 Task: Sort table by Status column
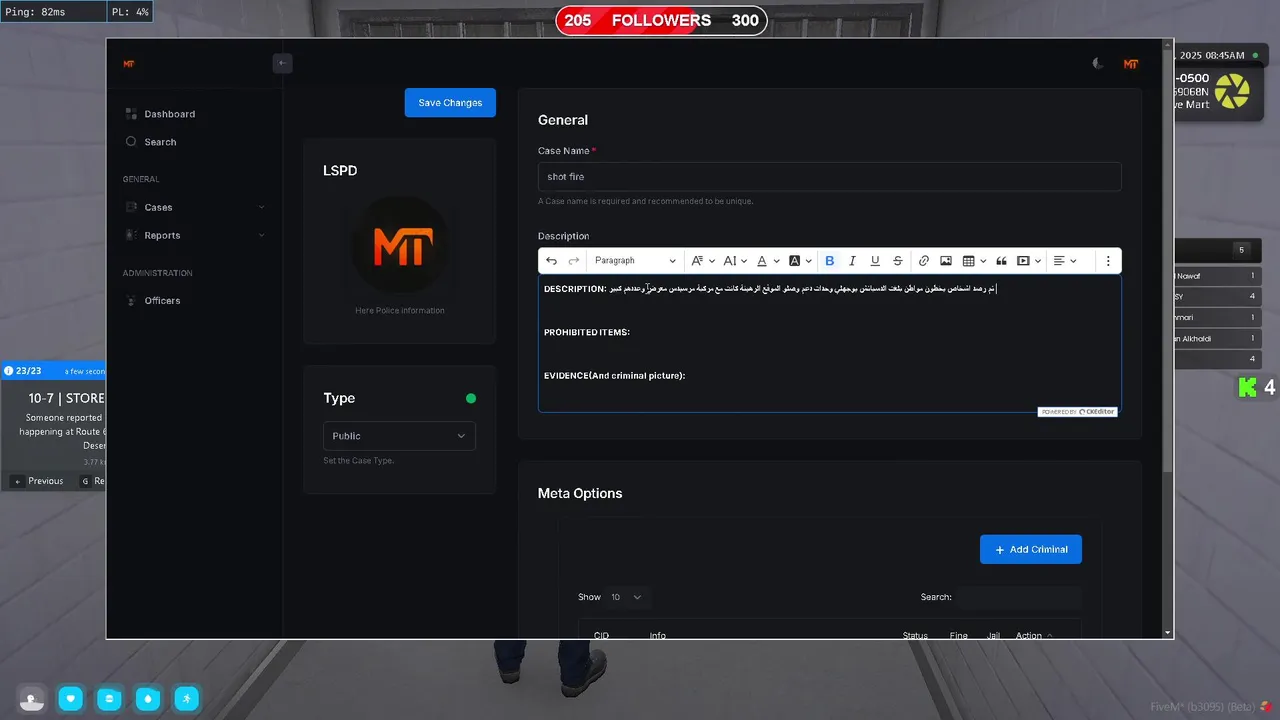tap(915, 635)
